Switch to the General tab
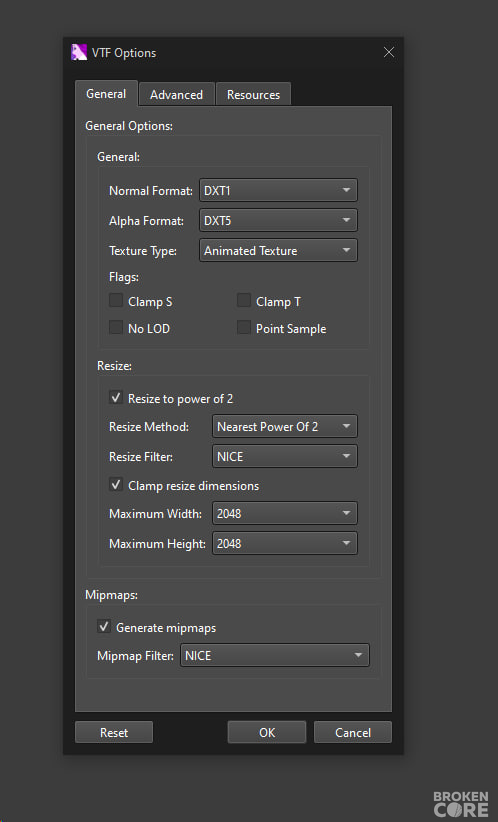The width and height of the screenshot is (498, 822). 106,94
